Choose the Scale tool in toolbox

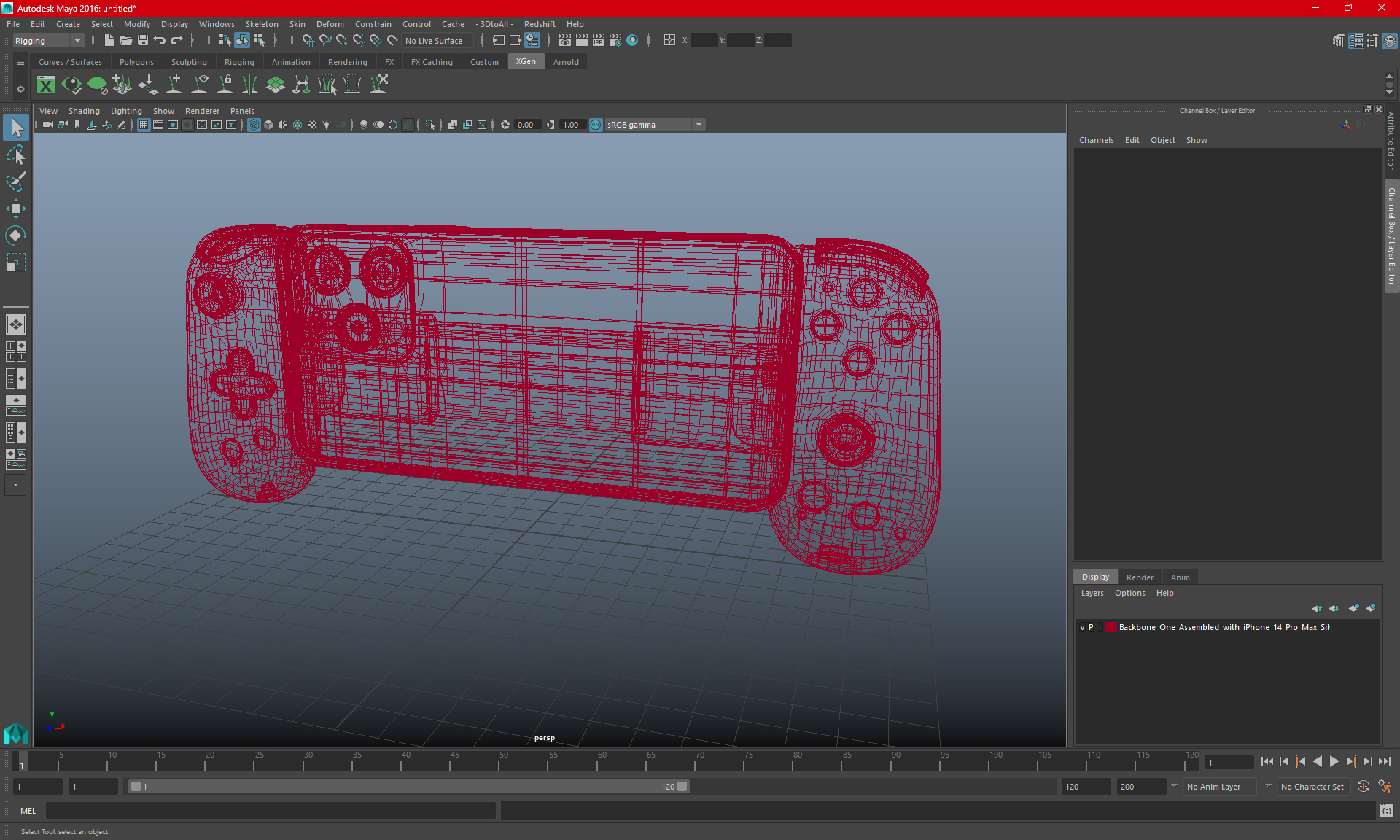[x=16, y=262]
